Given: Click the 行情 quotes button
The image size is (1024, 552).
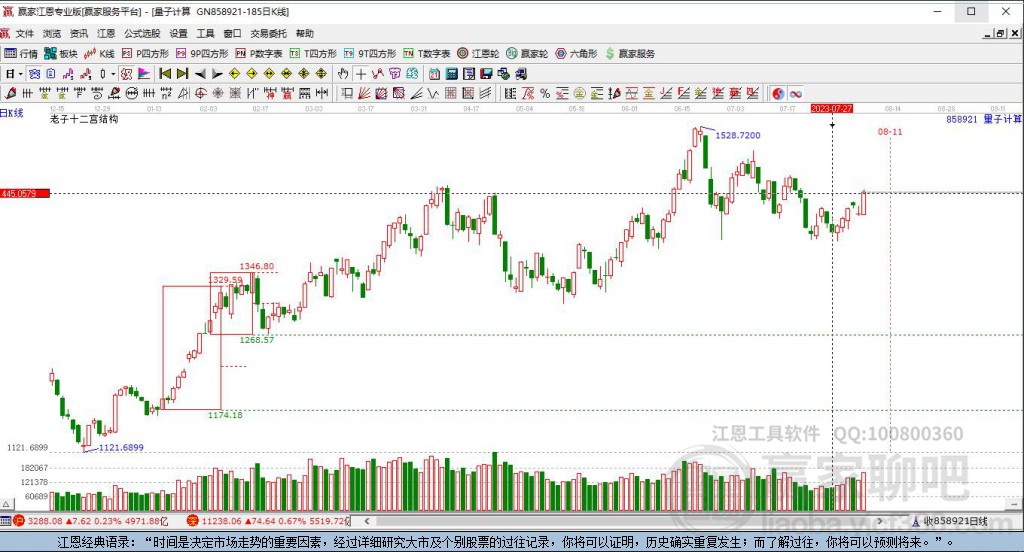Looking at the screenshot, I should click(22, 53).
